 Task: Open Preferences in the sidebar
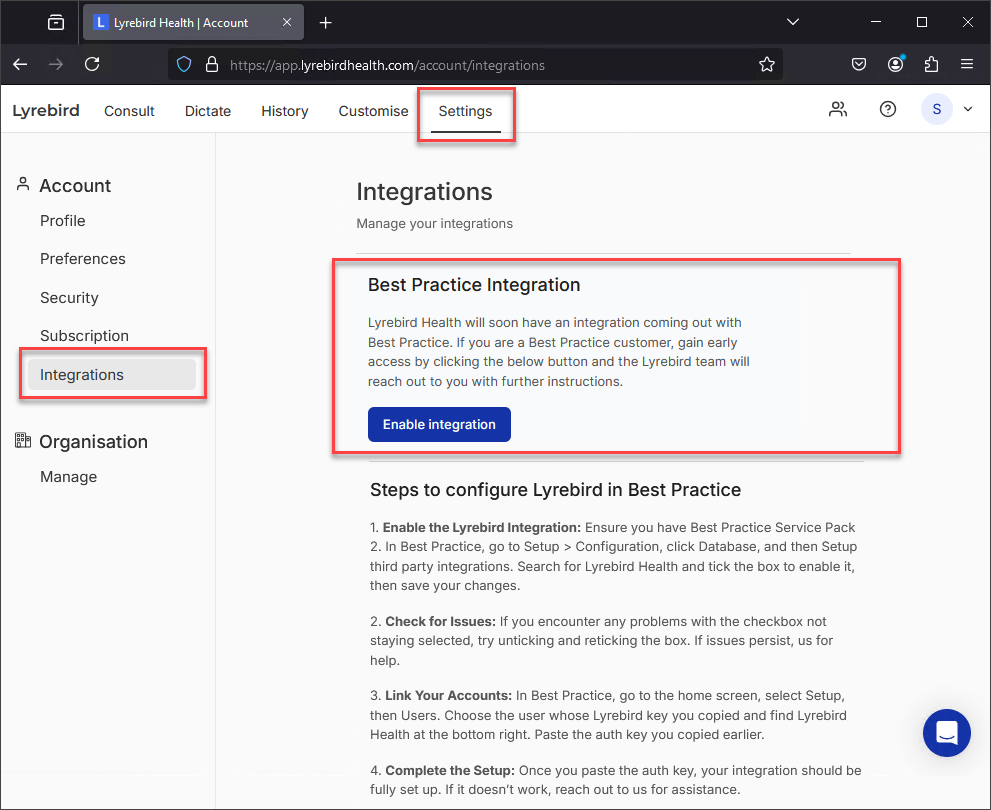[83, 259]
